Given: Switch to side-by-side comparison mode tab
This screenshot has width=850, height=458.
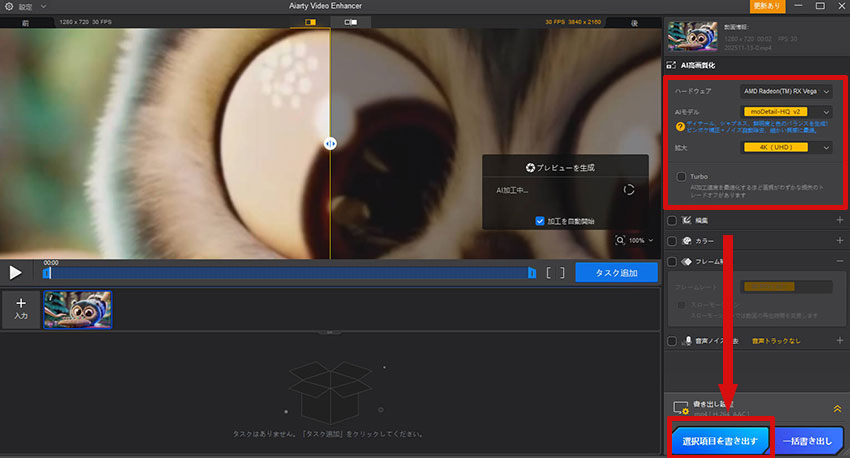Looking at the screenshot, I should pos(351,22).
